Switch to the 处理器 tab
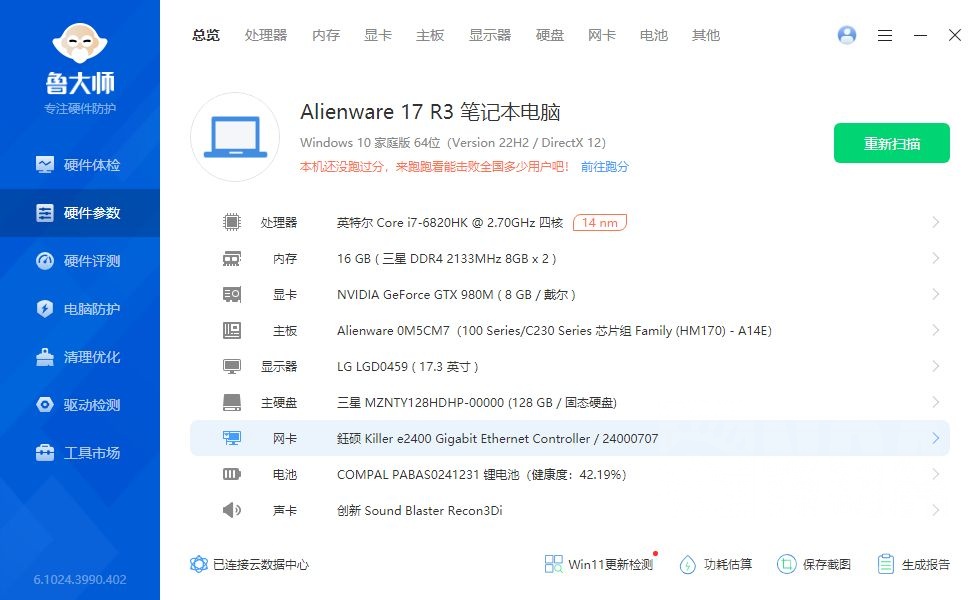The height and width of the screenshot is (600, 980). pyautogui.click(x=266, y=36)
